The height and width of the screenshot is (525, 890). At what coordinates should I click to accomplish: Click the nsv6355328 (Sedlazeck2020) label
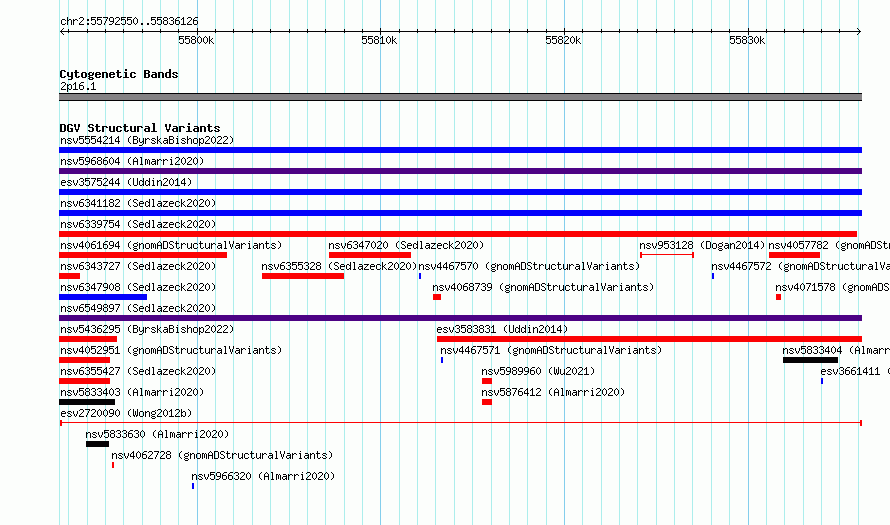pos(339,266)
